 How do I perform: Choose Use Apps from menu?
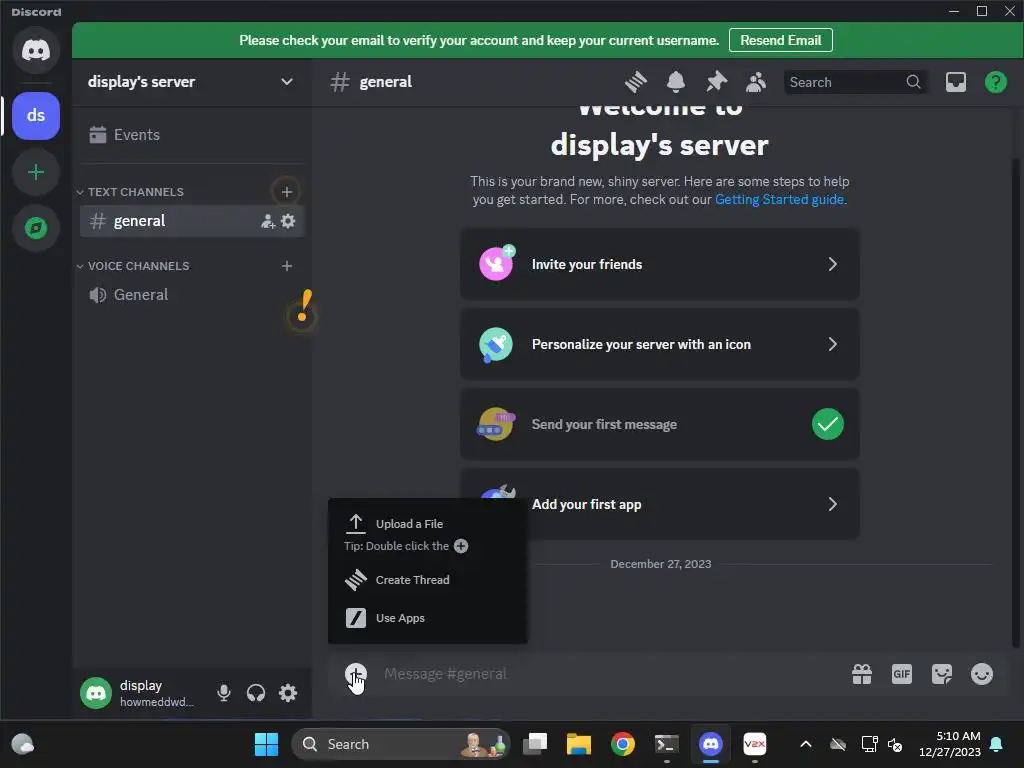tap(428, 618)
